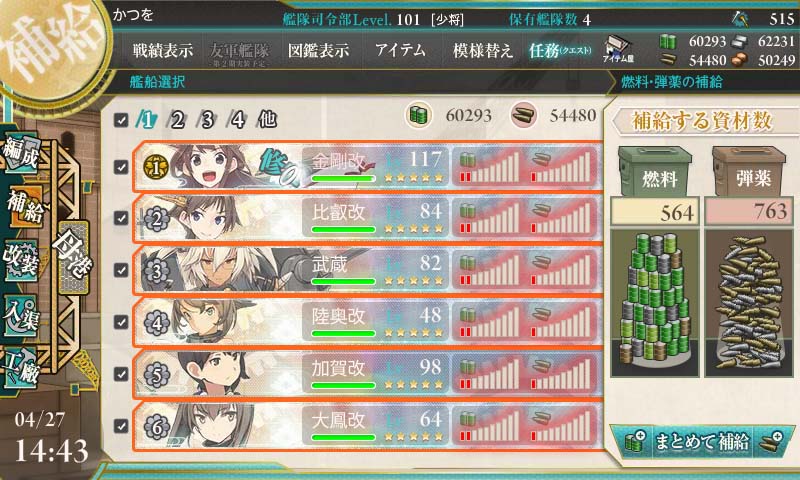
Task: Open the 工廠 factory sidebar icon
Action: pyautogui.click(x=20, y=368)
